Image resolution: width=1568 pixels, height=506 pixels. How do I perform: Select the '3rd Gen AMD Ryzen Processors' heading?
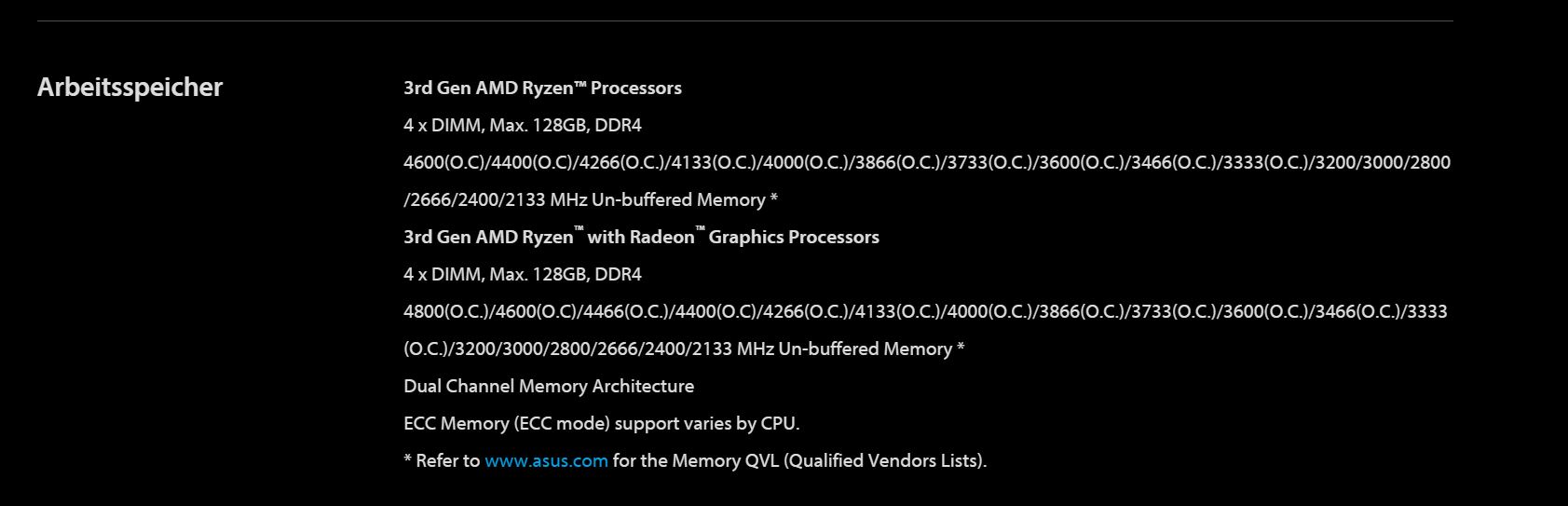tap(542, 88)
